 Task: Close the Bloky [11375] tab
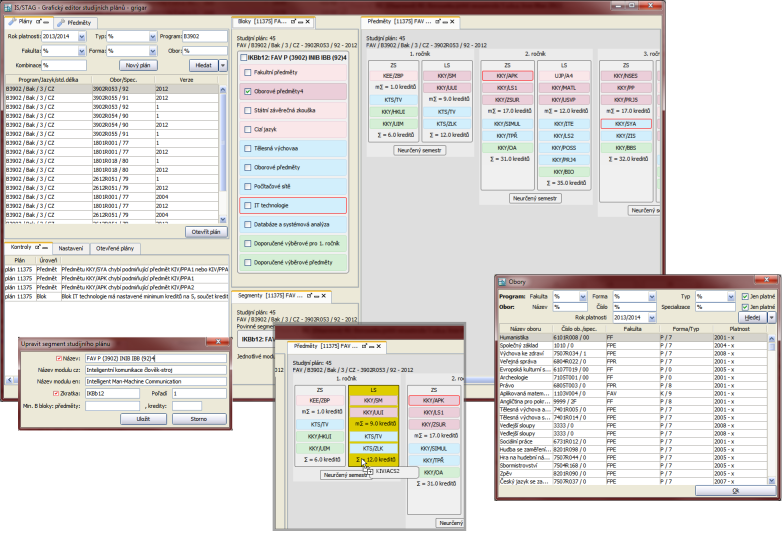click(308, 22)
